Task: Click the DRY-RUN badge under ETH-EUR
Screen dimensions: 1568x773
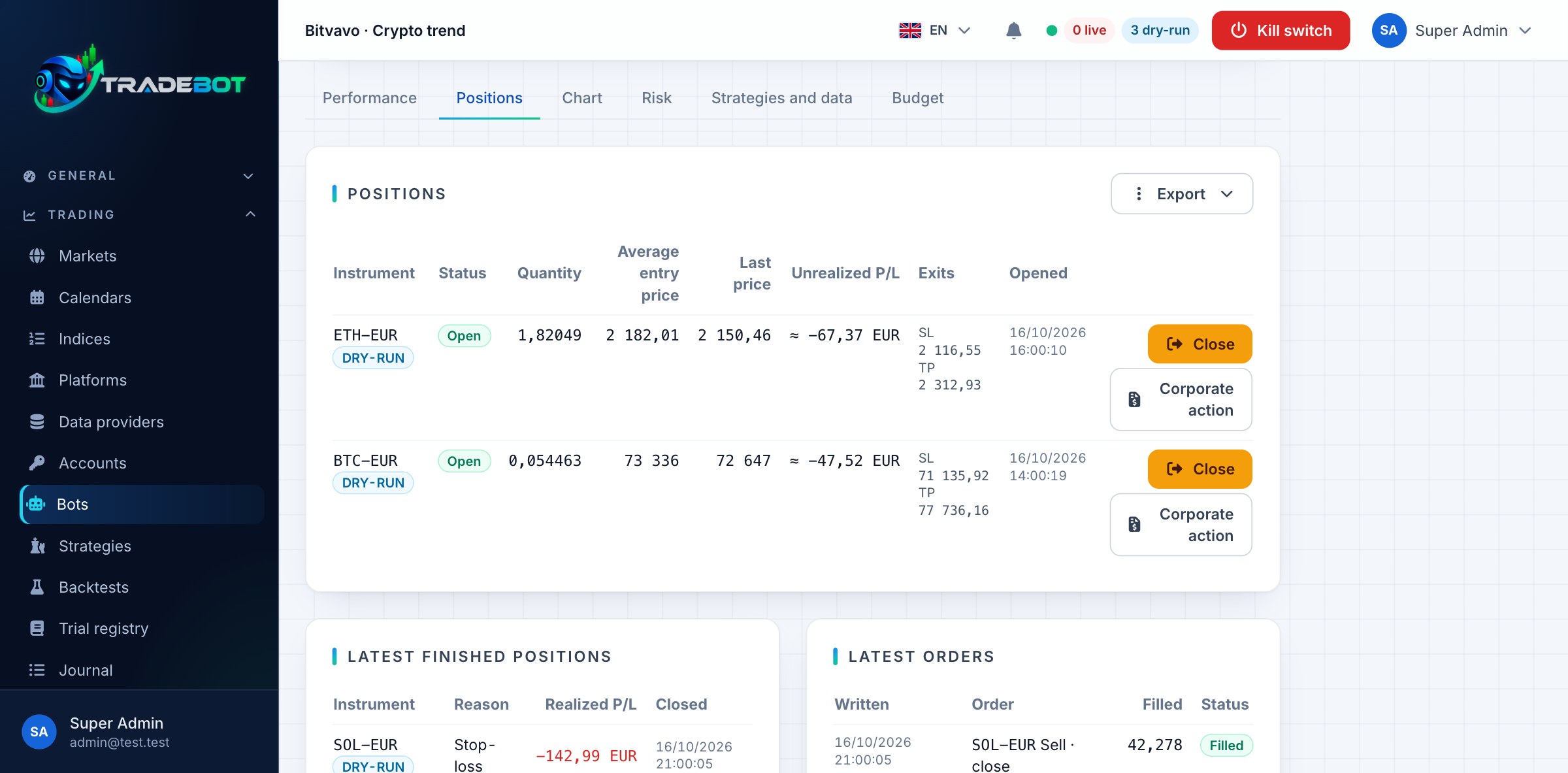Action: [373, 358]
